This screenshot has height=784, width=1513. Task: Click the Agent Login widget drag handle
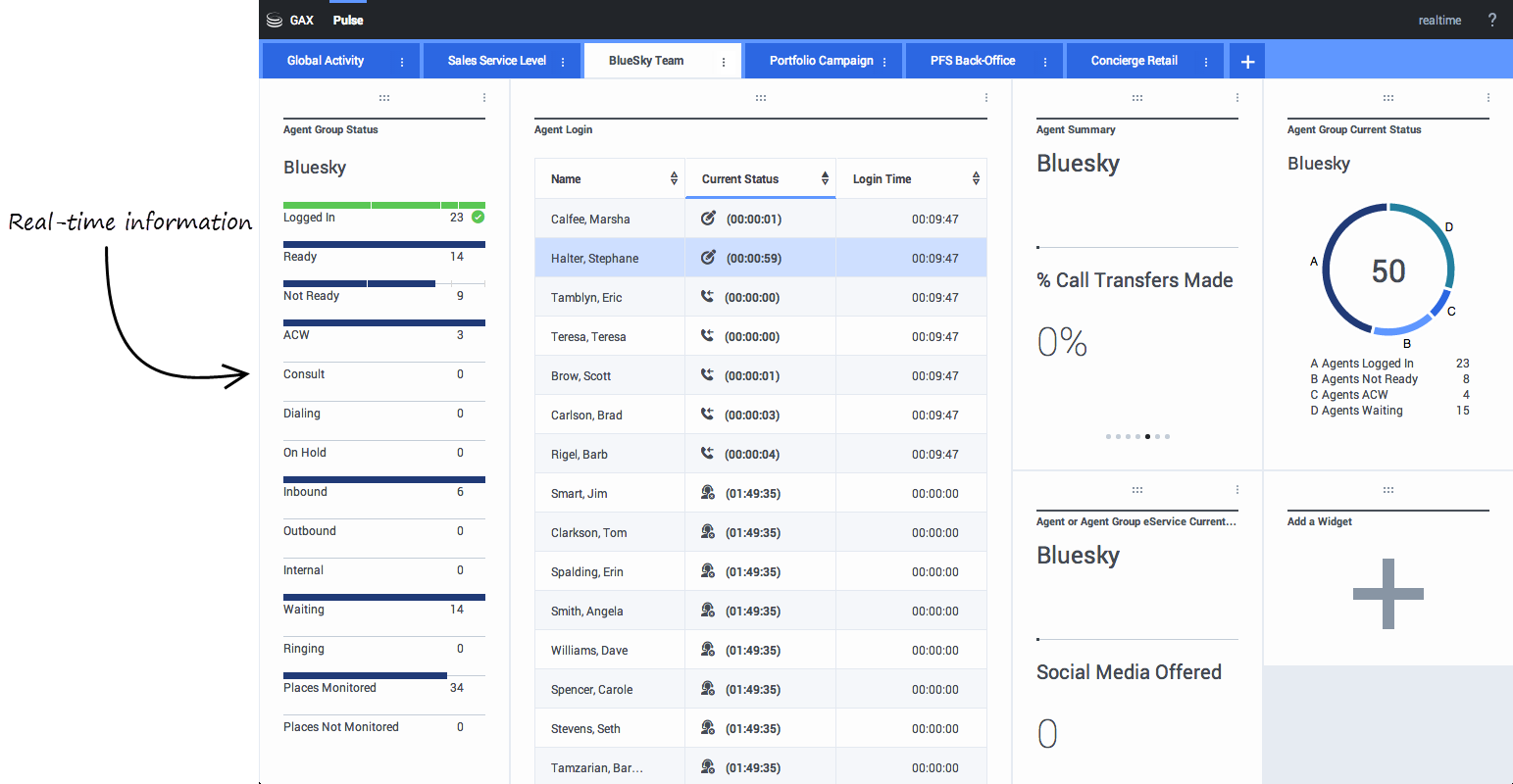click(x=760, y=98)
